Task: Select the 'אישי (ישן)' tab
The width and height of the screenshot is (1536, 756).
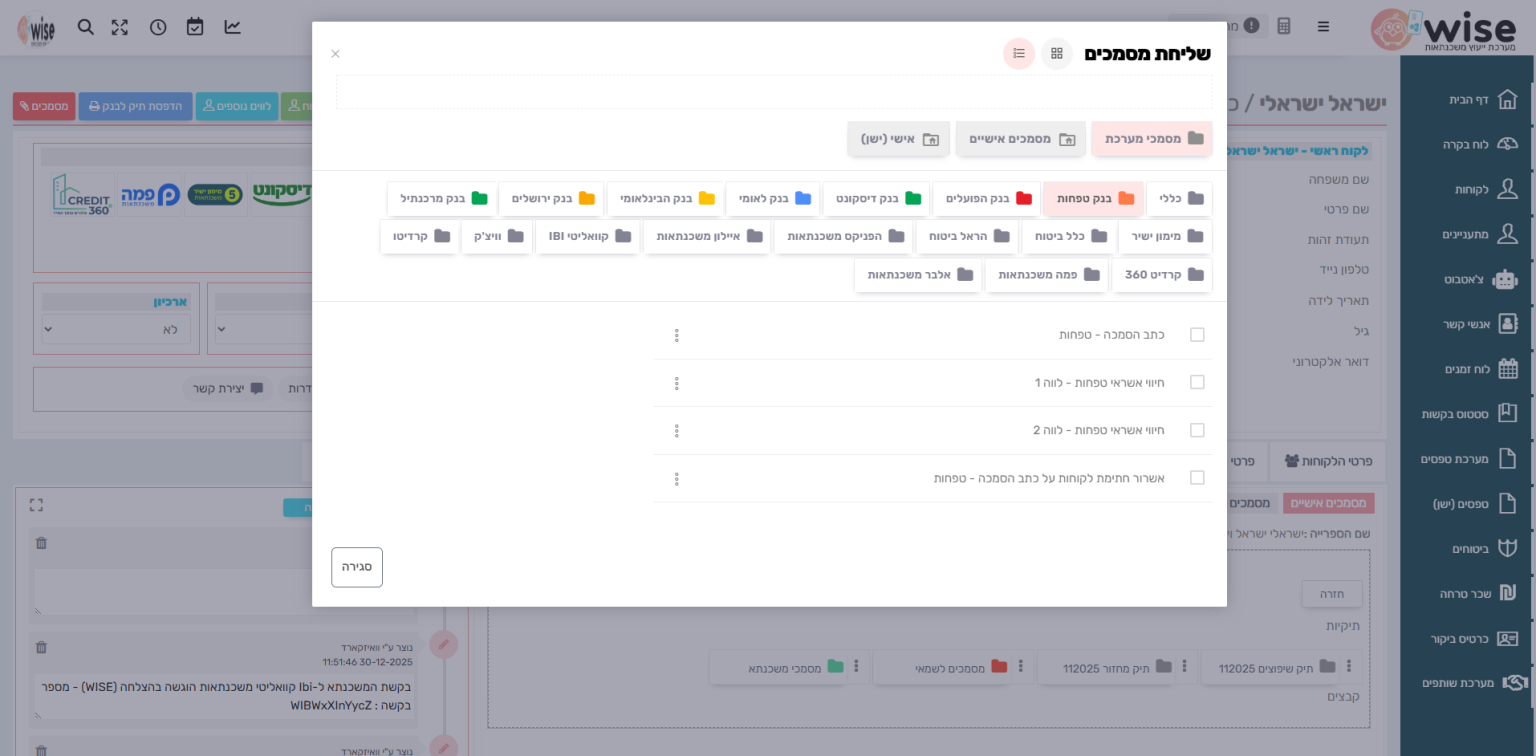Action: (x=899, y=139)
